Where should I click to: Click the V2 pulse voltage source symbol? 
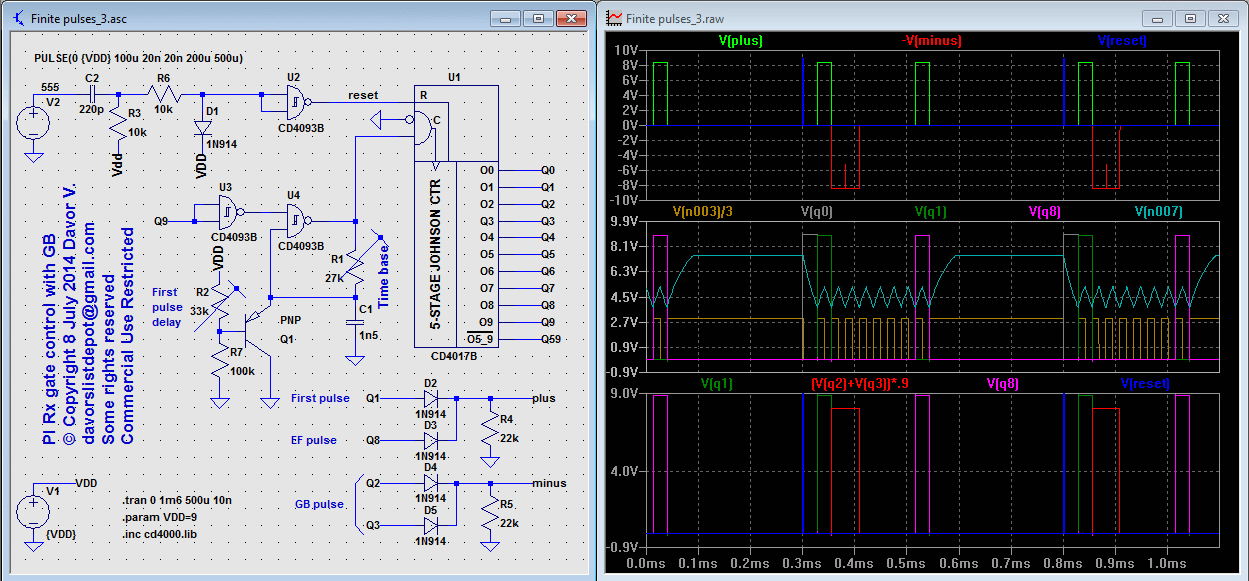click(x=34, y=123)
